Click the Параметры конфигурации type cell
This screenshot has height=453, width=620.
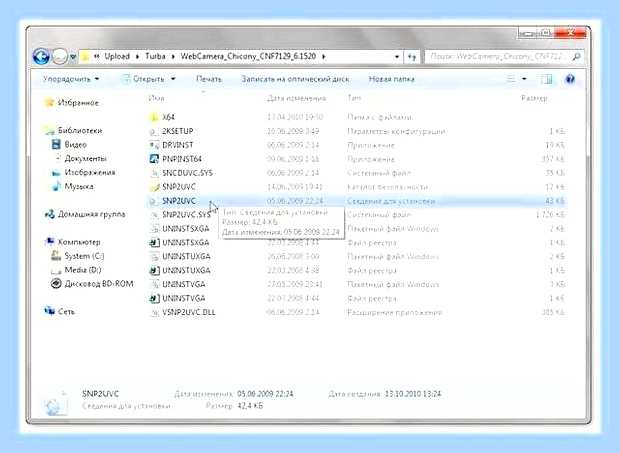396,131
